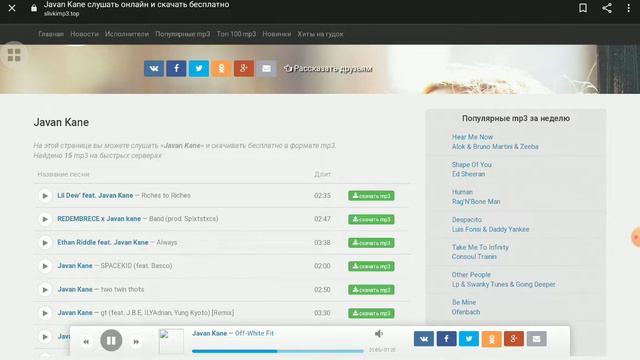
Task: Close the browser tab with the X icon
Action: point(12,8)
